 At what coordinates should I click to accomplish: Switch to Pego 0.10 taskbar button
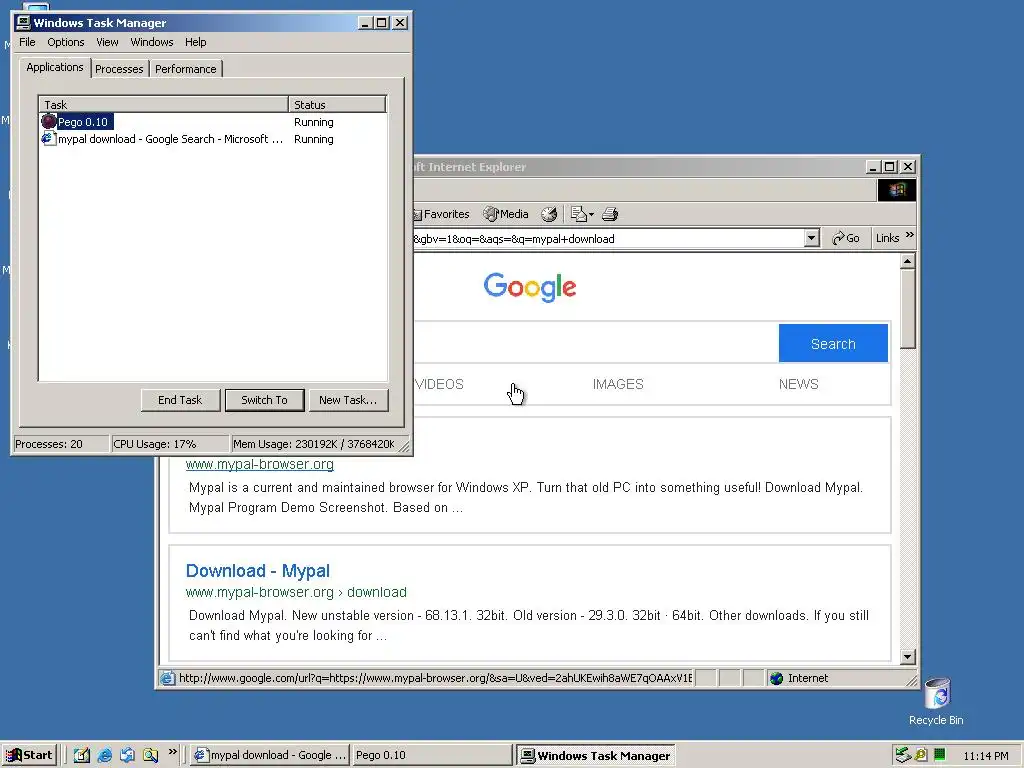(x=432, y=756)
